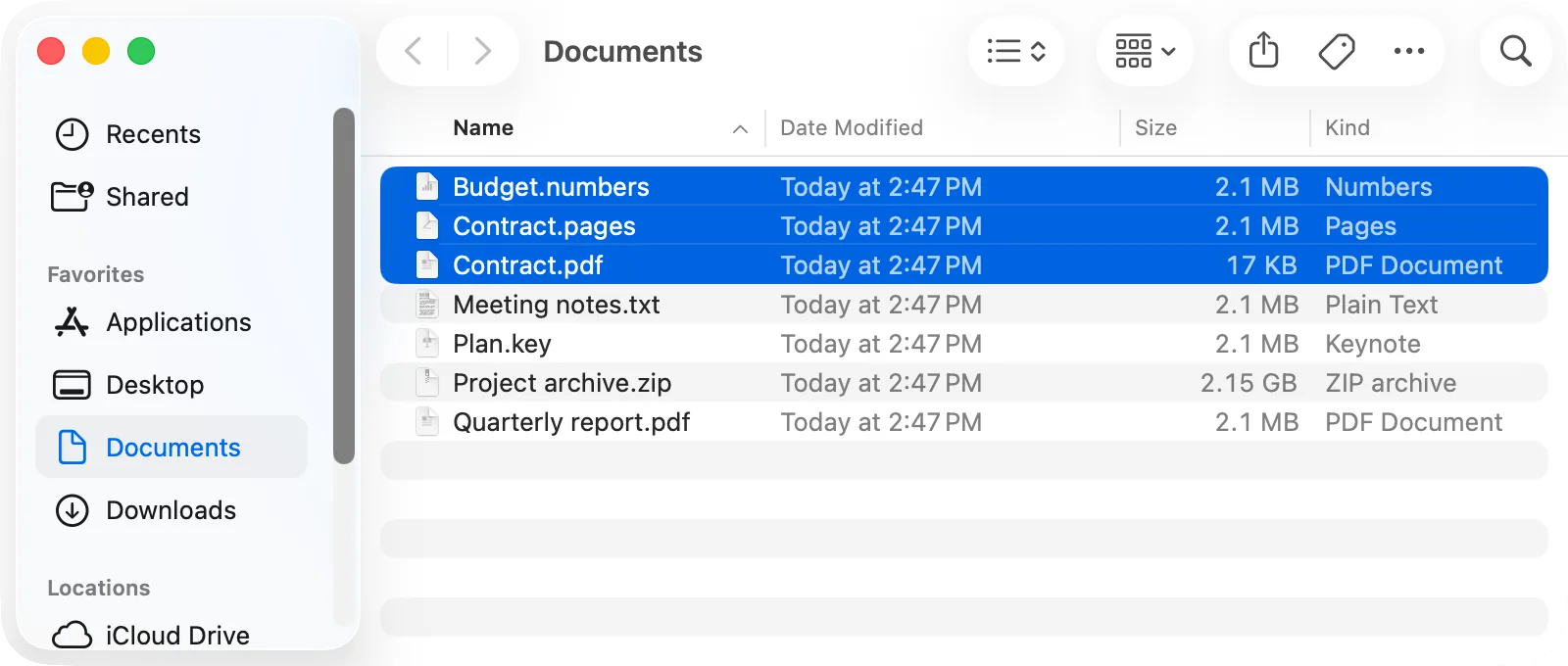This screenshot has height=666, width=1568.
Task: Click the iCloud Drive cloud icon
Action: tap(72, 636)
